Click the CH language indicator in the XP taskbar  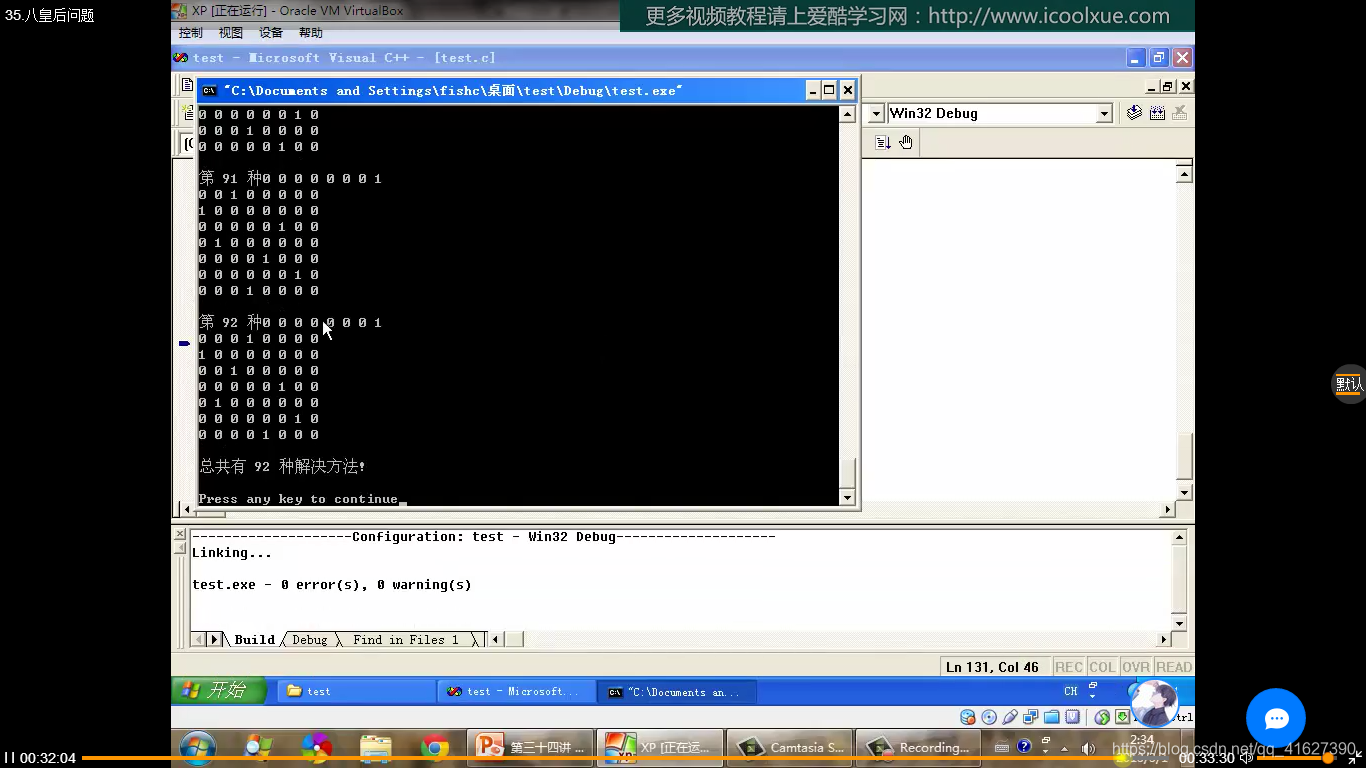click(1071, 691)
